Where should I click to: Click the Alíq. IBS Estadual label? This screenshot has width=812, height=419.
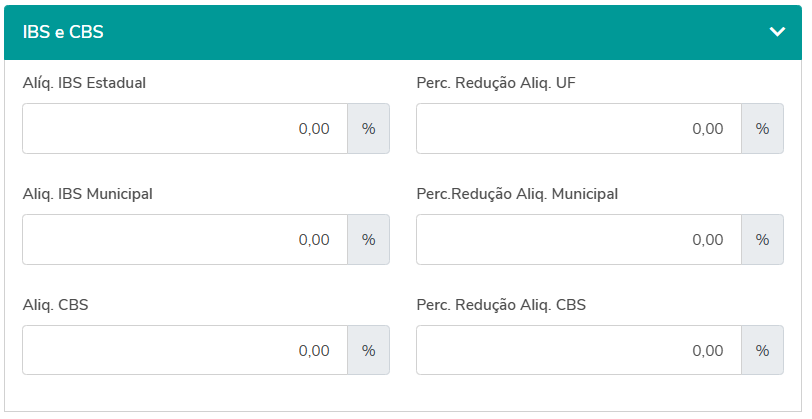click(x=84, y=83)
